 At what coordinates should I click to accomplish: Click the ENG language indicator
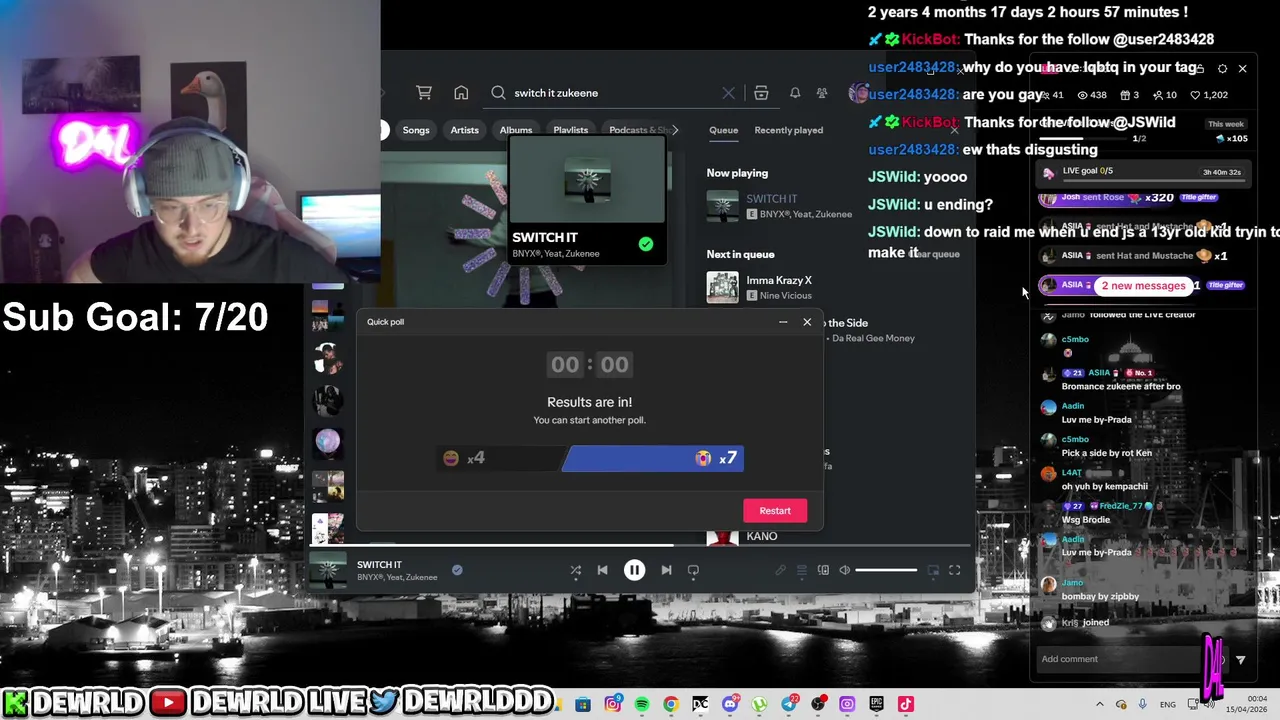point(1168,704)
